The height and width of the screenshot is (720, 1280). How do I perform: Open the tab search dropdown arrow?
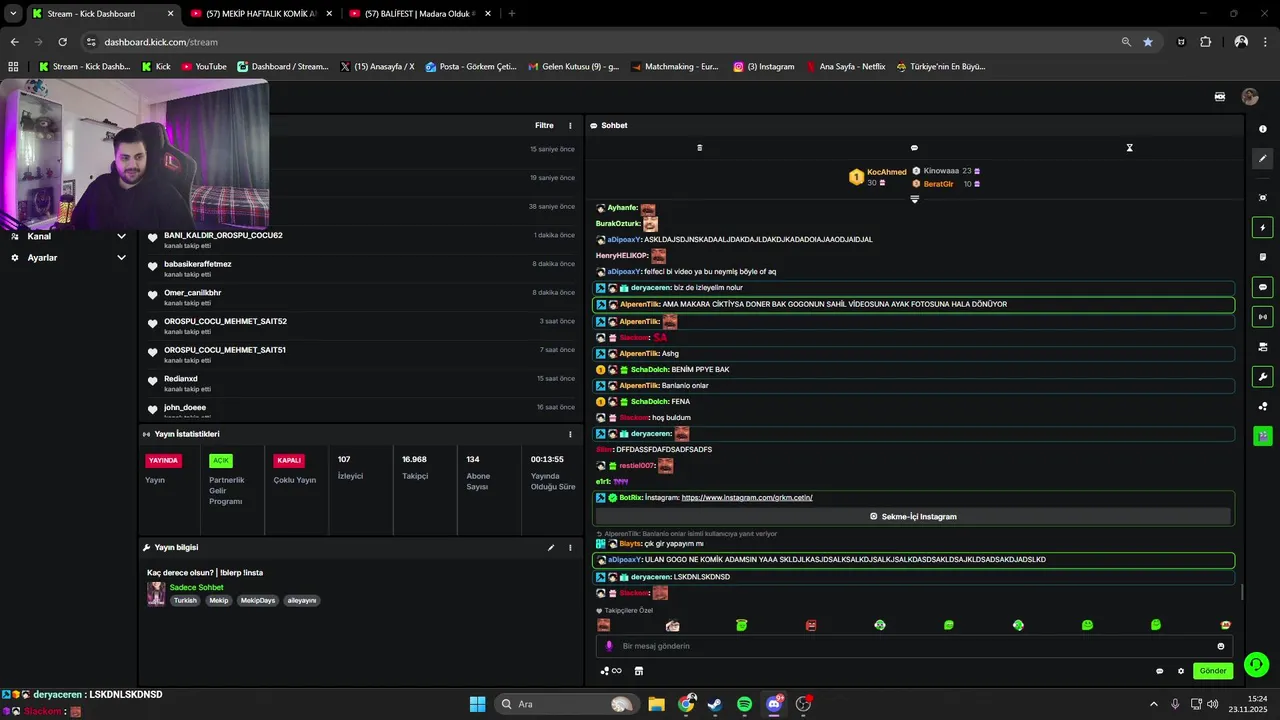[x=13, y=14]
